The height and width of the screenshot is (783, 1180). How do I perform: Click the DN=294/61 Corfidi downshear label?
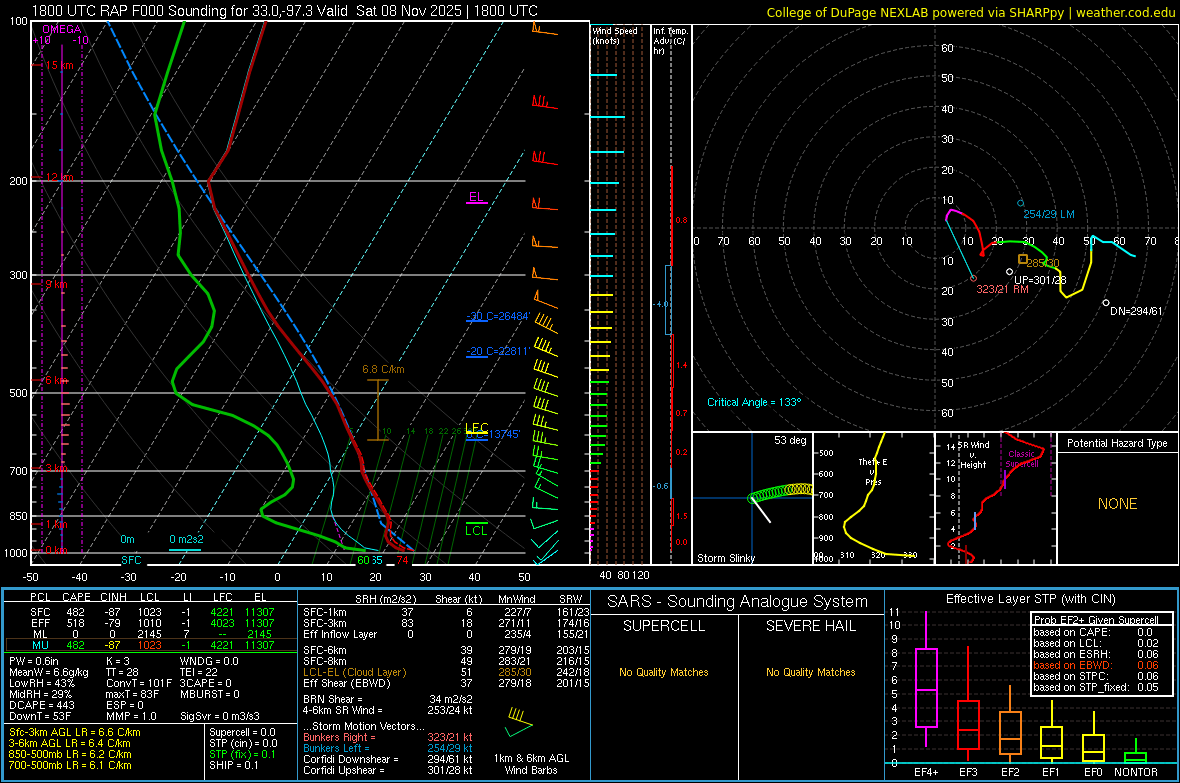(1136, 311)
